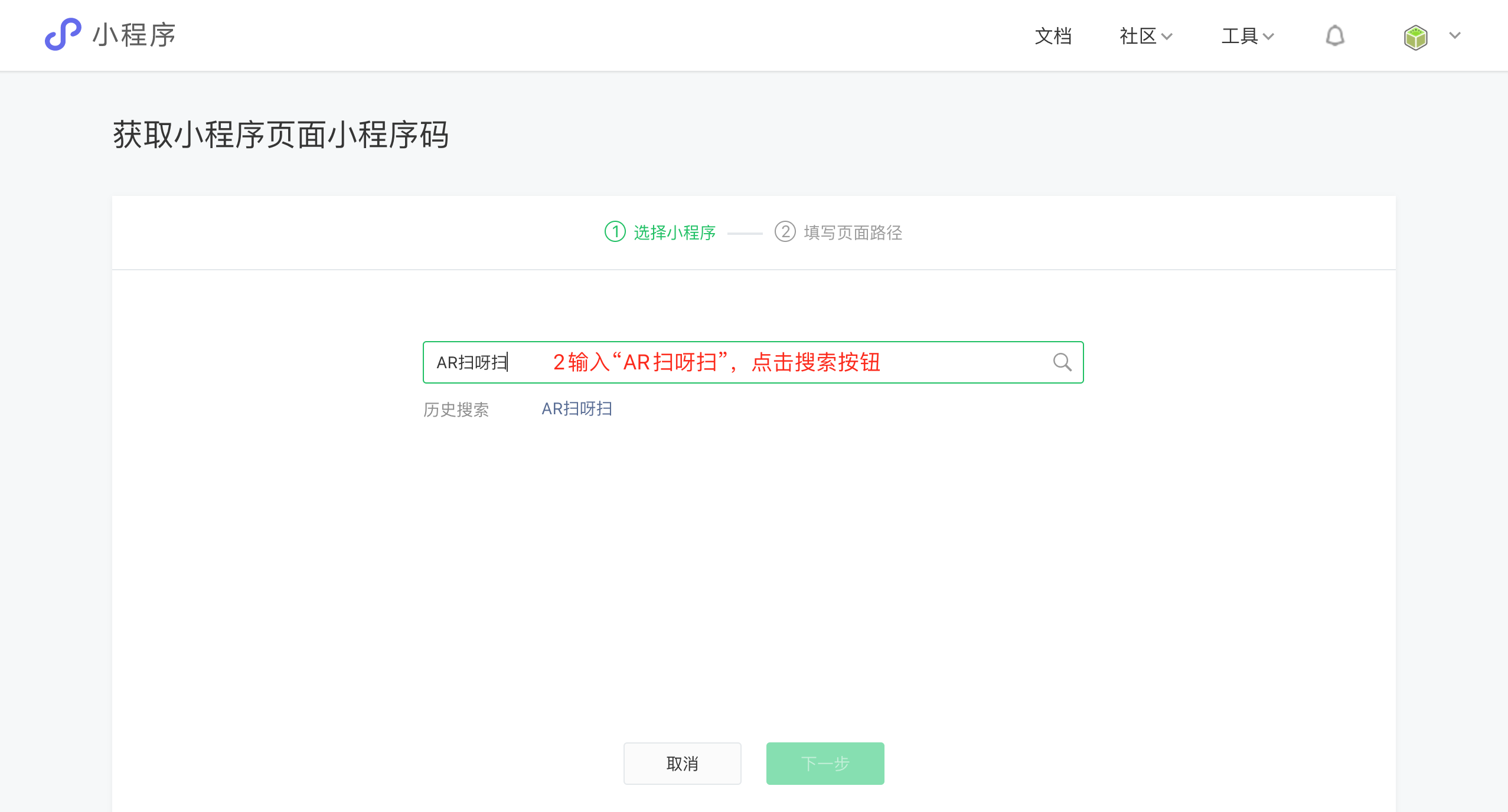Click the step 1 circle icon

coord(615,232)
